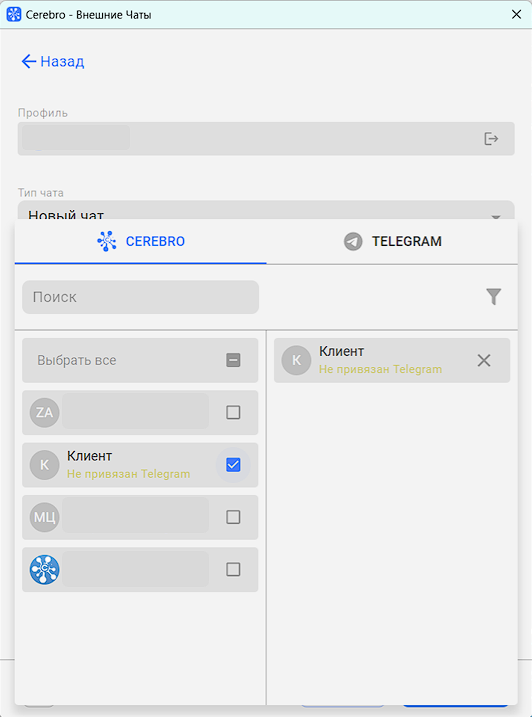Screen dimensions: 532x717
Task: Click the МЦ avatar circle
Action: click(x=44, y=517)
